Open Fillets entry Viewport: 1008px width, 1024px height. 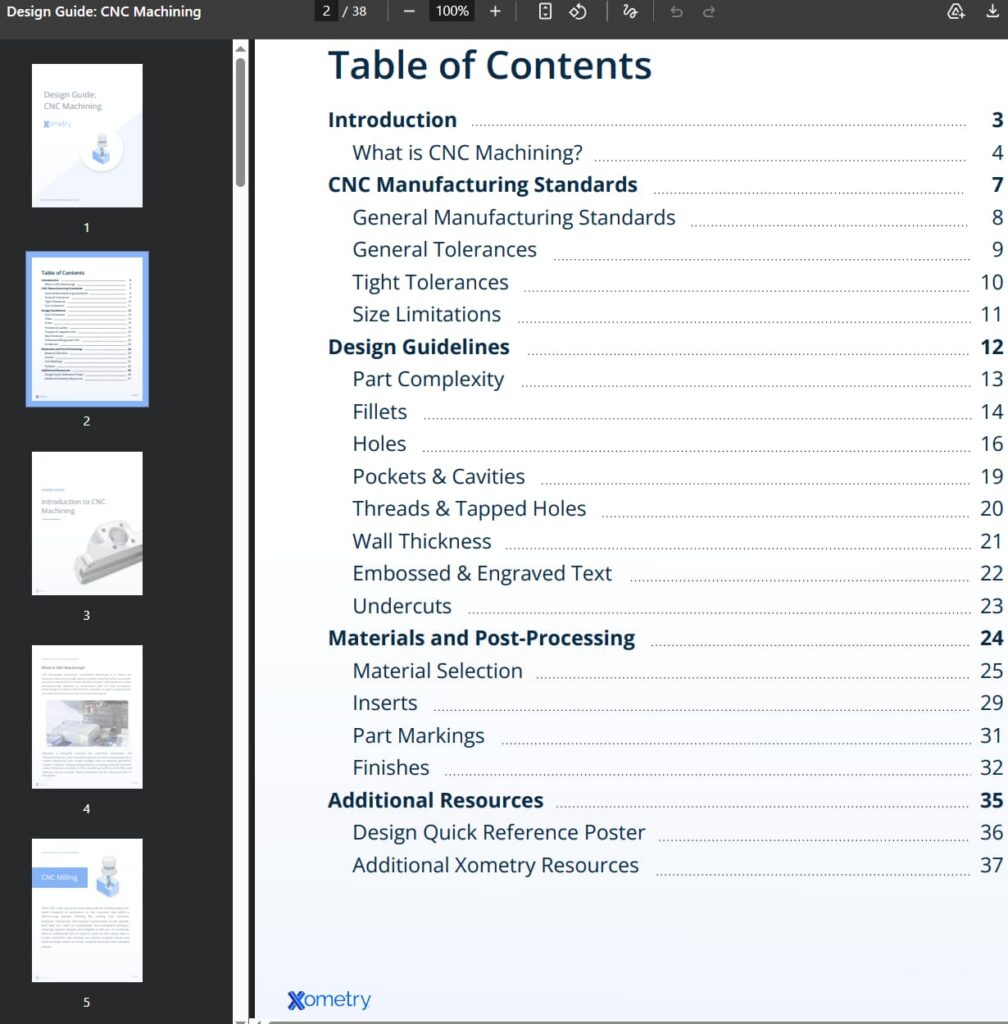point(379,411)
